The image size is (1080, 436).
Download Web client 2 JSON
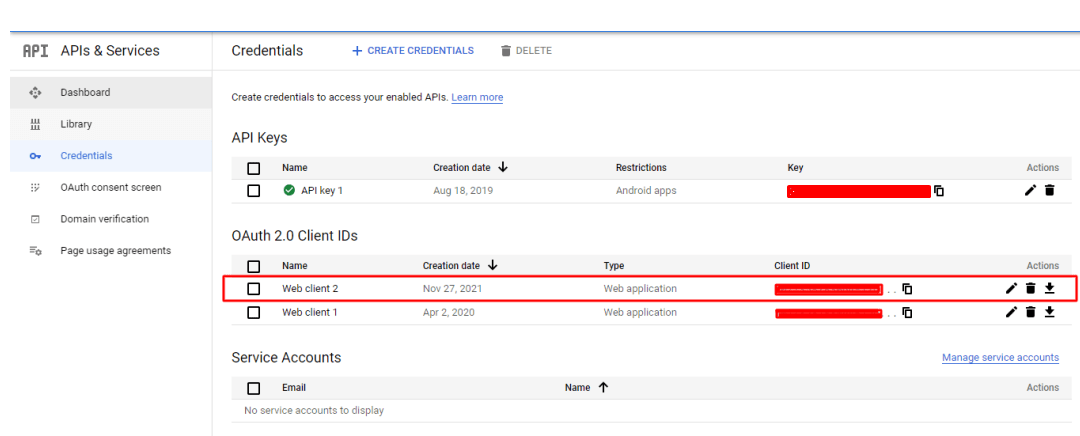(x=1050, y=289)
